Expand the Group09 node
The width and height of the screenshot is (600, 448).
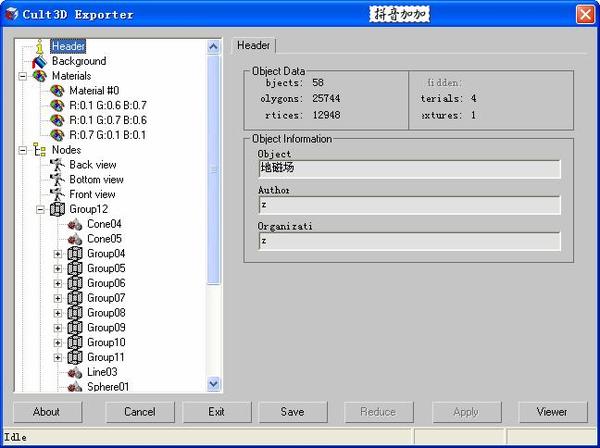pyautogui.click(x=58, y=328)
